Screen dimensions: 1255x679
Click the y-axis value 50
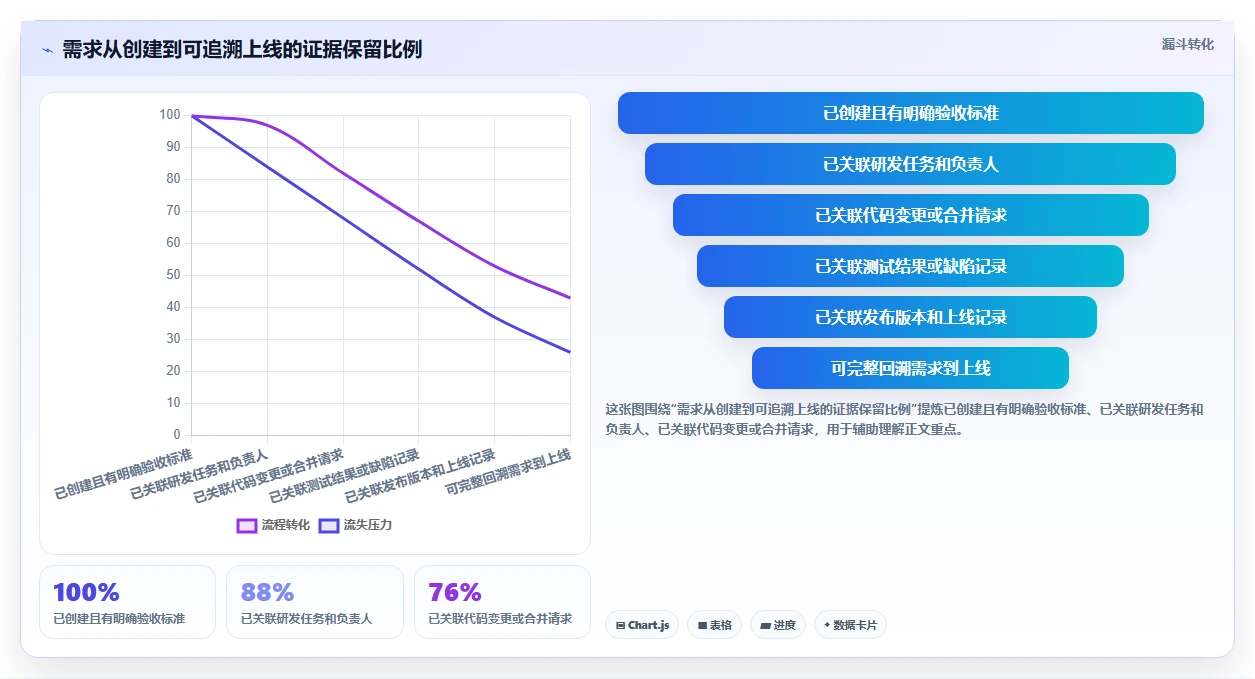pyautogui.click(x=173, y=275)
